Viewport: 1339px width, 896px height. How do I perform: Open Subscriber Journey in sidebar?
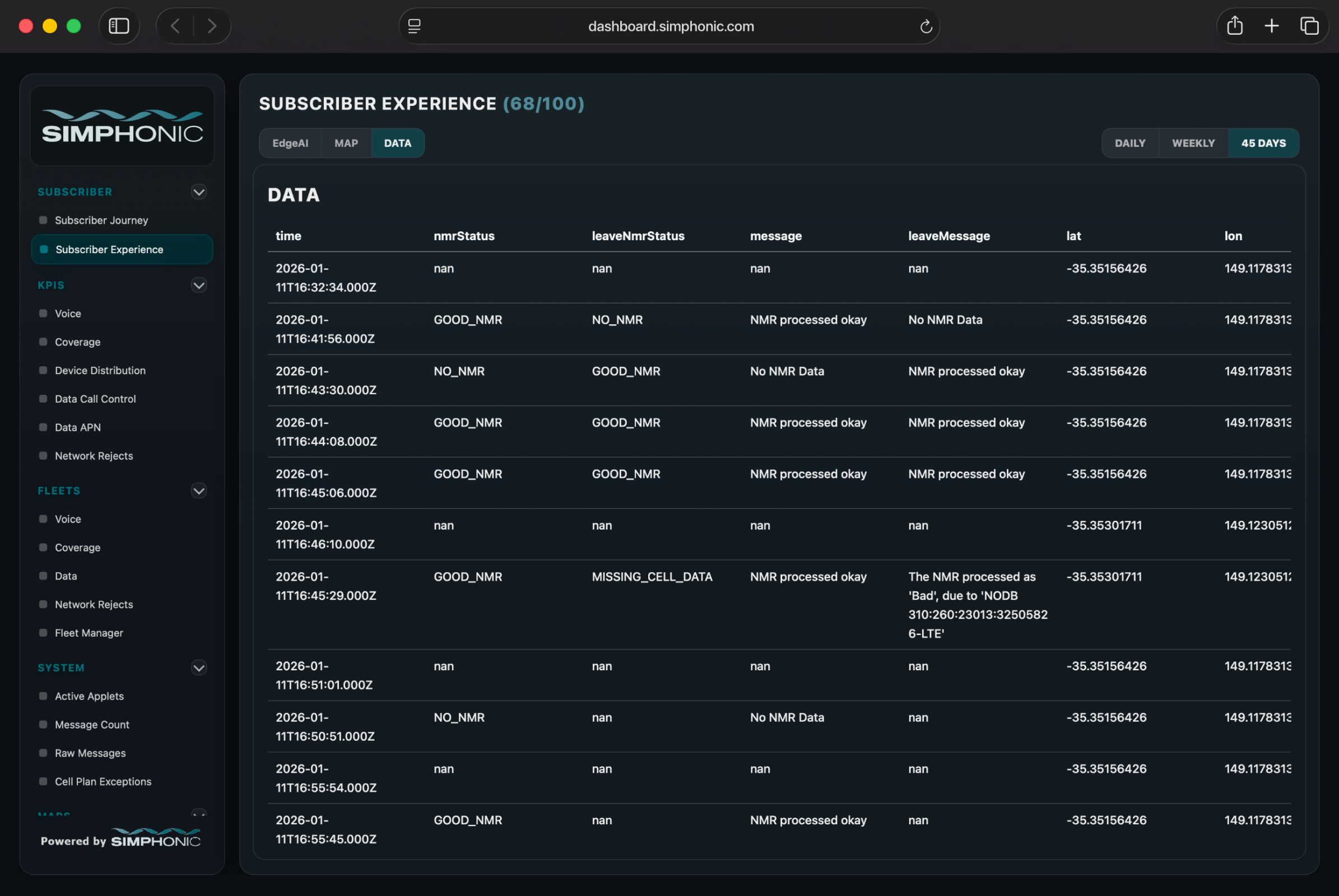tap(101, 220)
